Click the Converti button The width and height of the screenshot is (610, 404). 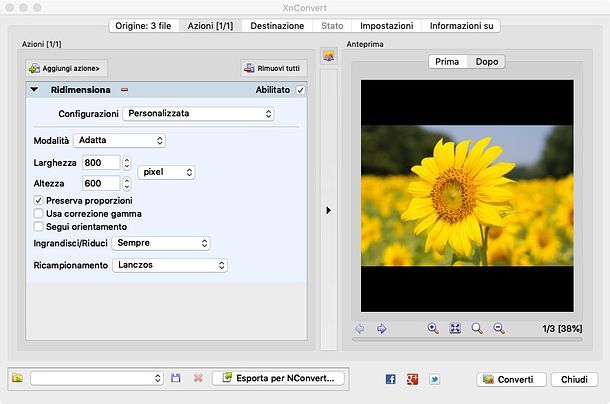click(x=512, y=379)
